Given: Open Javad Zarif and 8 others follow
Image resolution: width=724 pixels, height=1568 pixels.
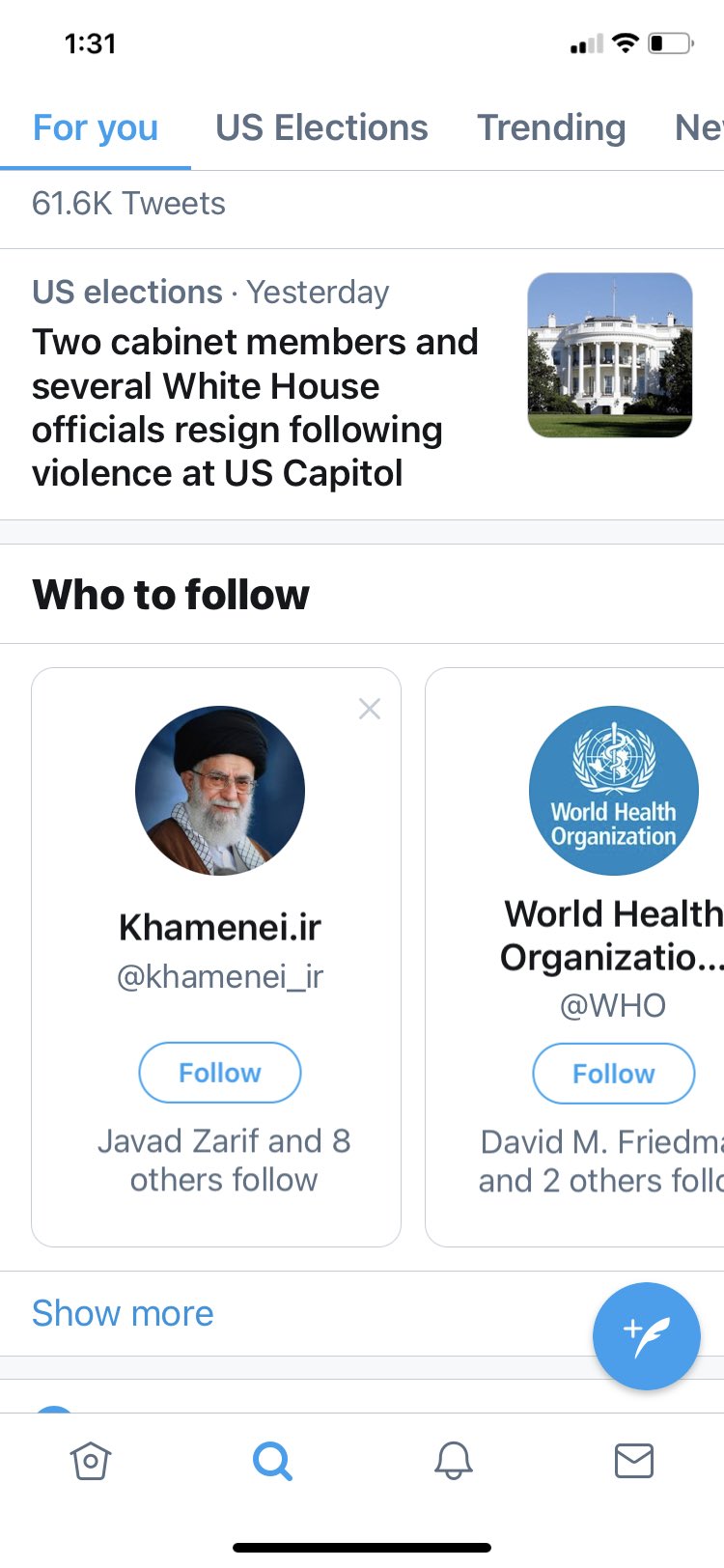Looking at the screenshot, I should pyautogui.click(x=224, y=1160).
